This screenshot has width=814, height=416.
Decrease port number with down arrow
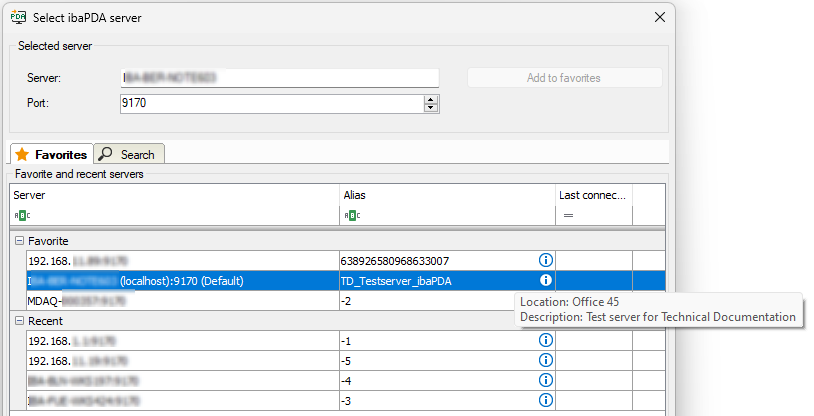(431, 108)
